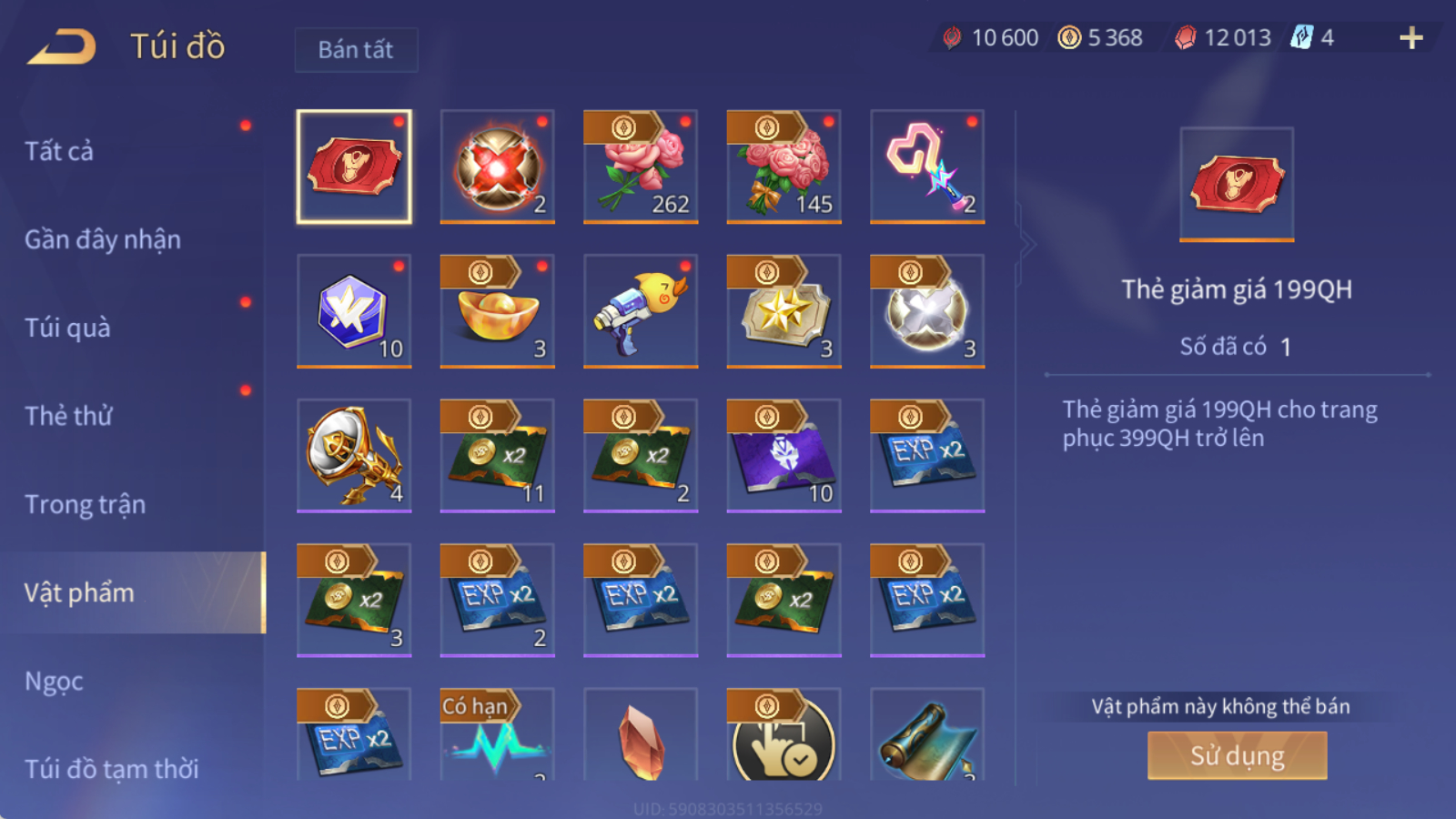The image size is (1456, 819).
Task: Select the red crystal shard item
Action: pos(641,735)
